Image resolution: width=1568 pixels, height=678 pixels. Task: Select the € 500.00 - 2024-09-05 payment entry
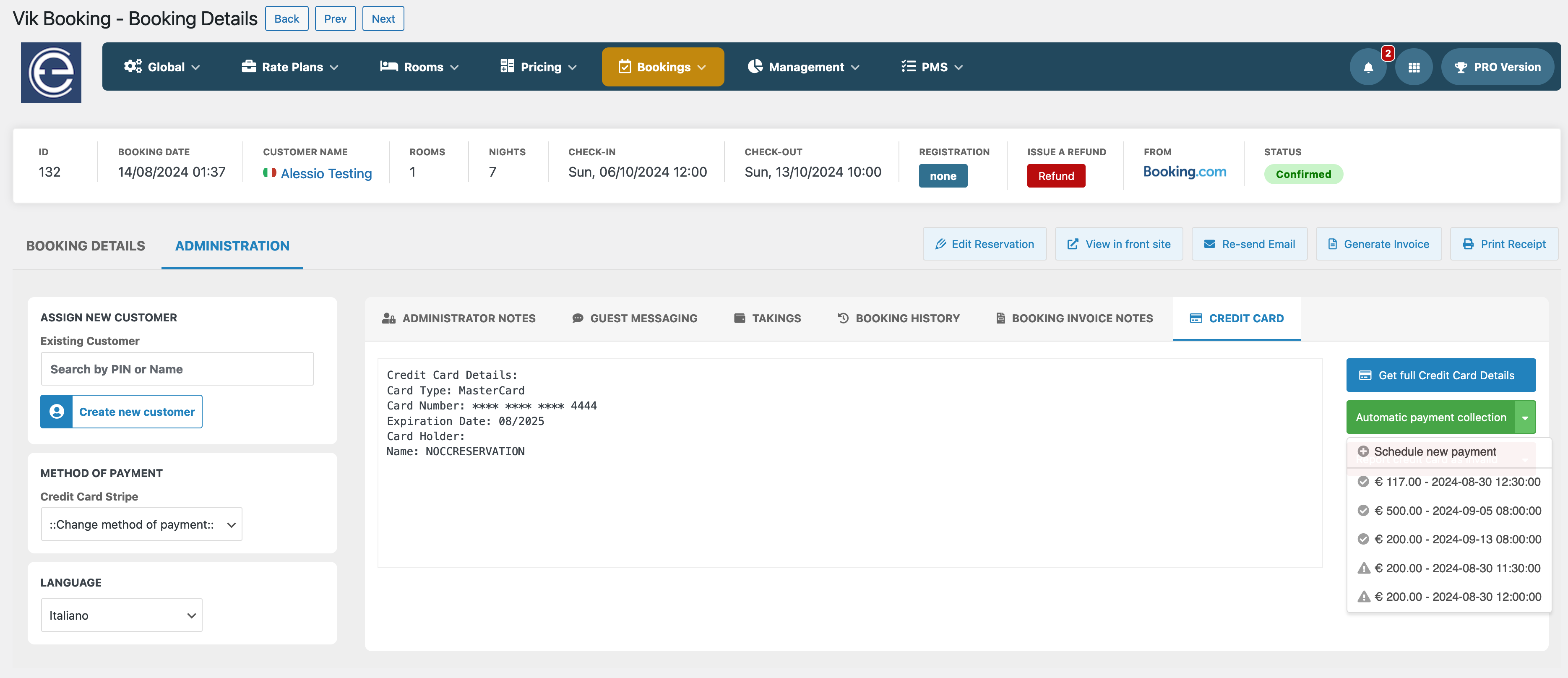click(x=1449, y=511)
